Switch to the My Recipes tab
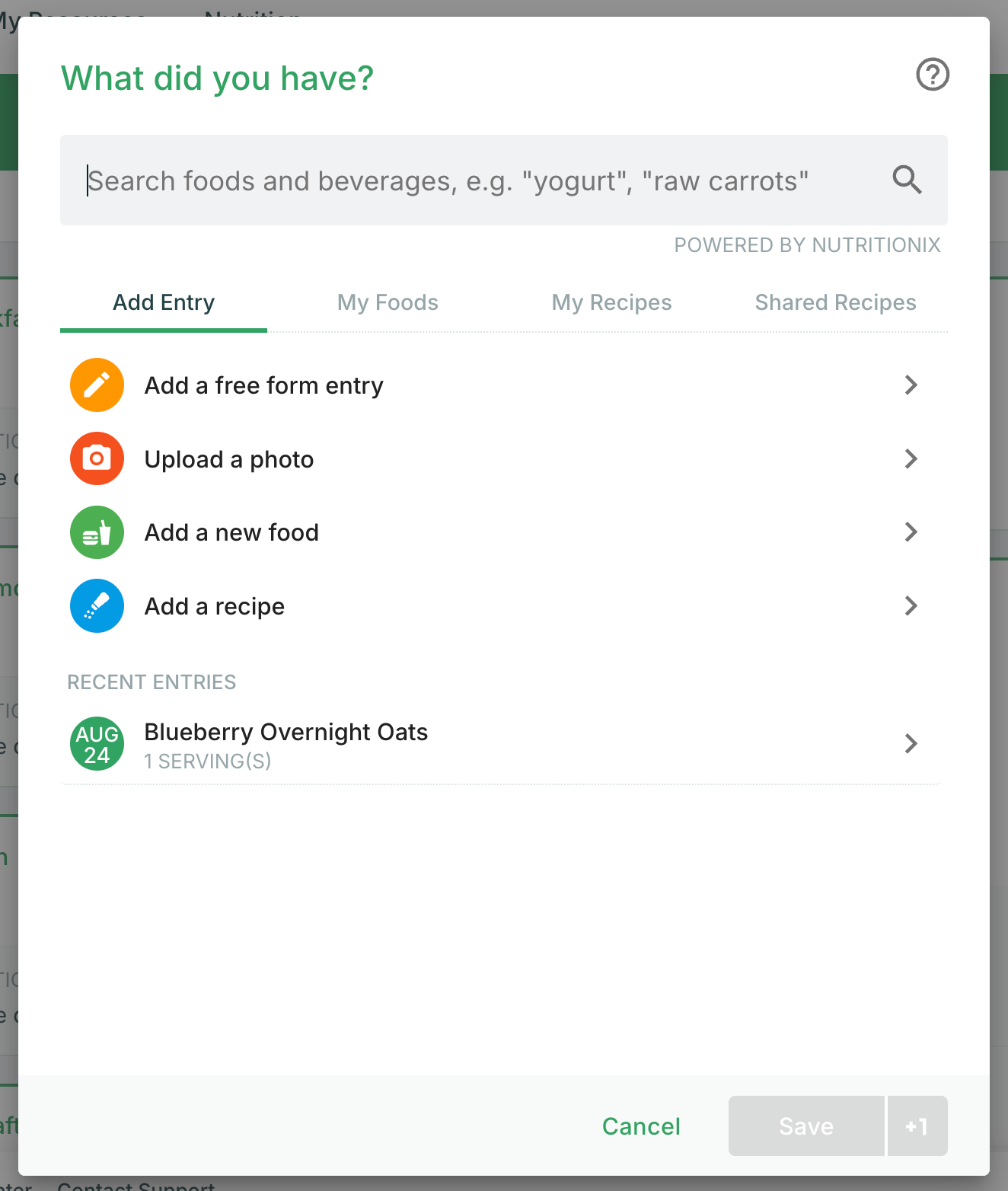 [611, 303]
